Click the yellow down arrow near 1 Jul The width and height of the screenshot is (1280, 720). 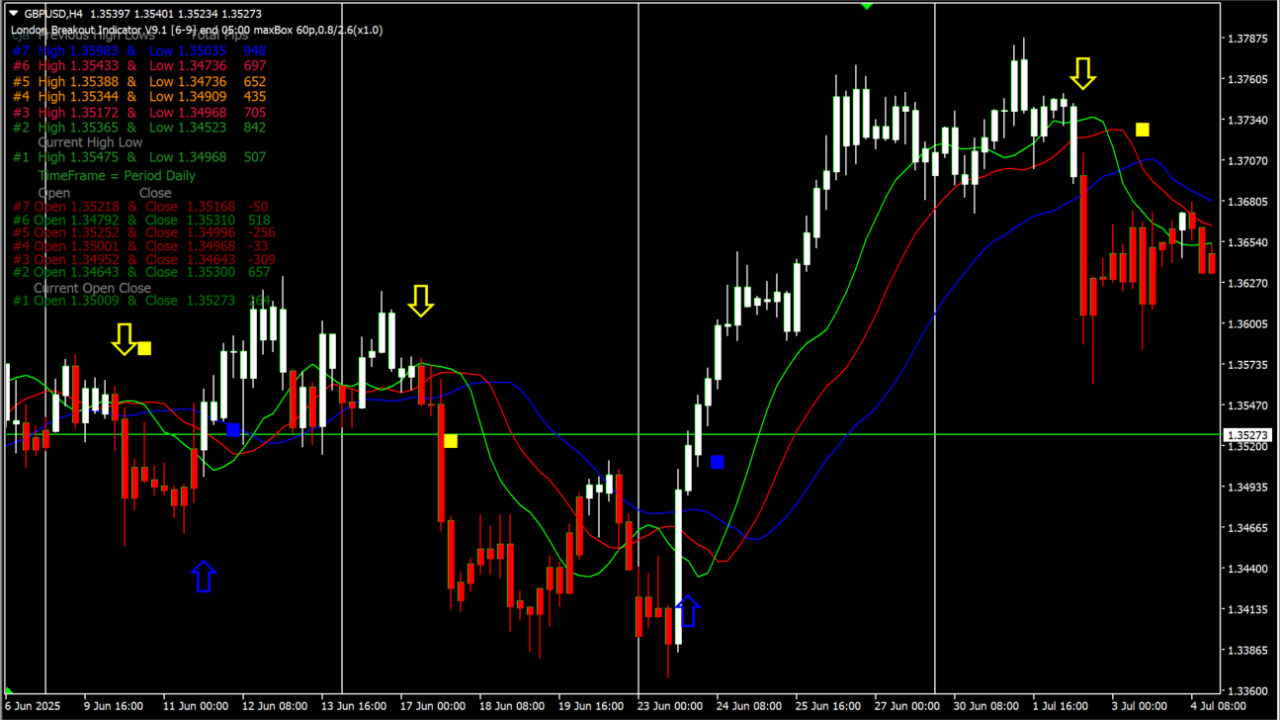tap(1083, 73)
